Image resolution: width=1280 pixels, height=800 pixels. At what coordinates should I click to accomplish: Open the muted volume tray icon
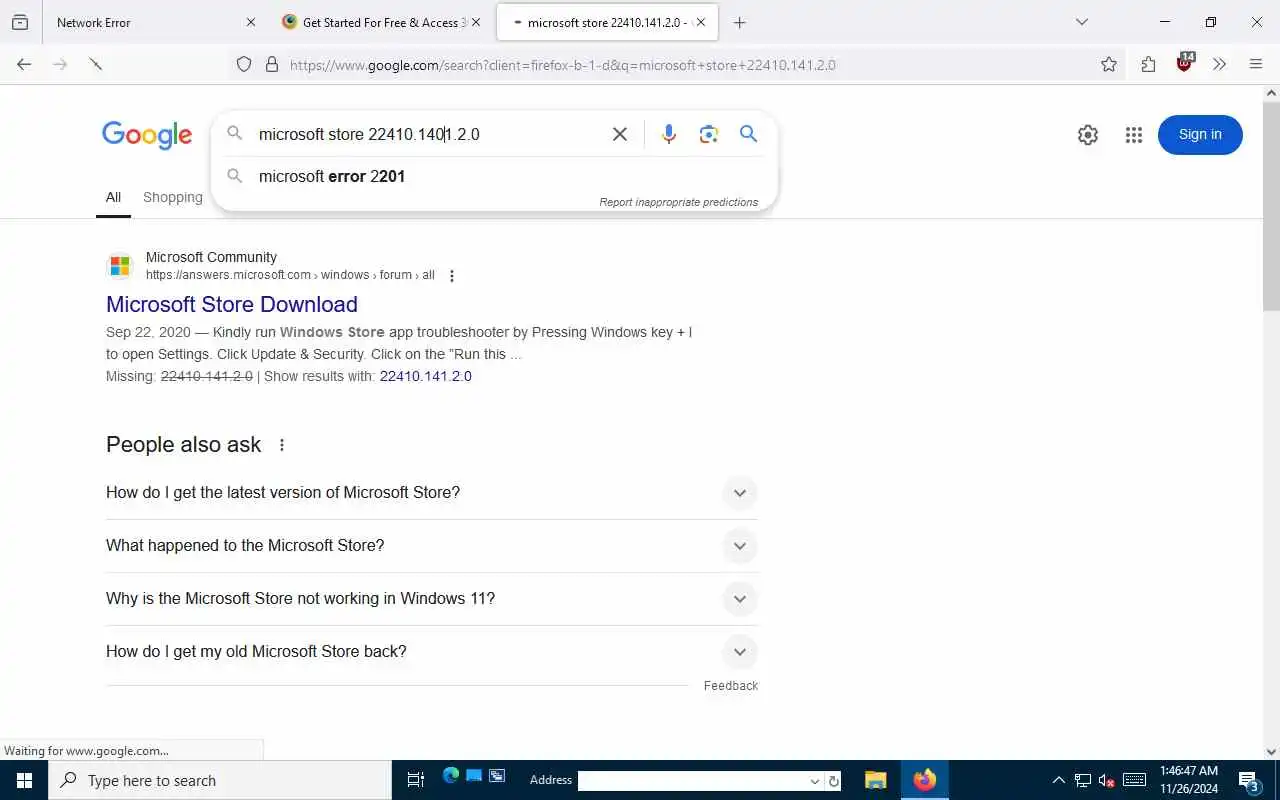pyautogui.click(x=1107, y=780)
